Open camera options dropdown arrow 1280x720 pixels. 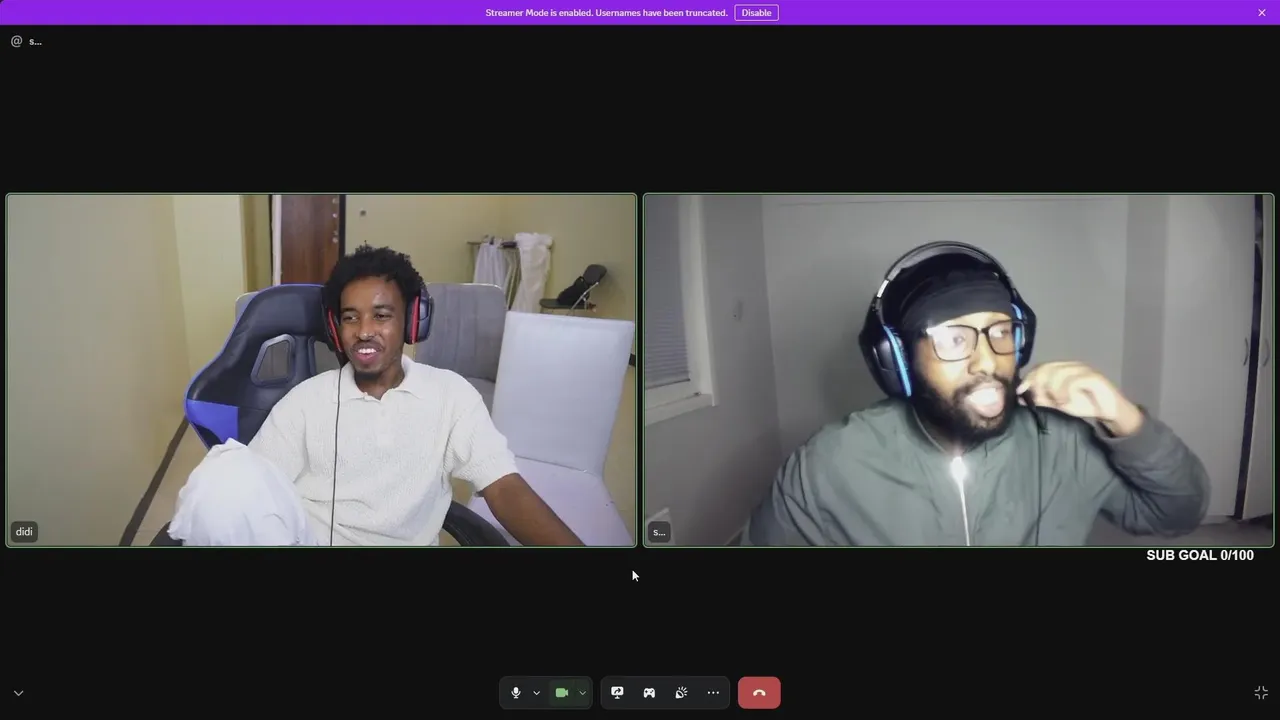click(x=582, y=693)
